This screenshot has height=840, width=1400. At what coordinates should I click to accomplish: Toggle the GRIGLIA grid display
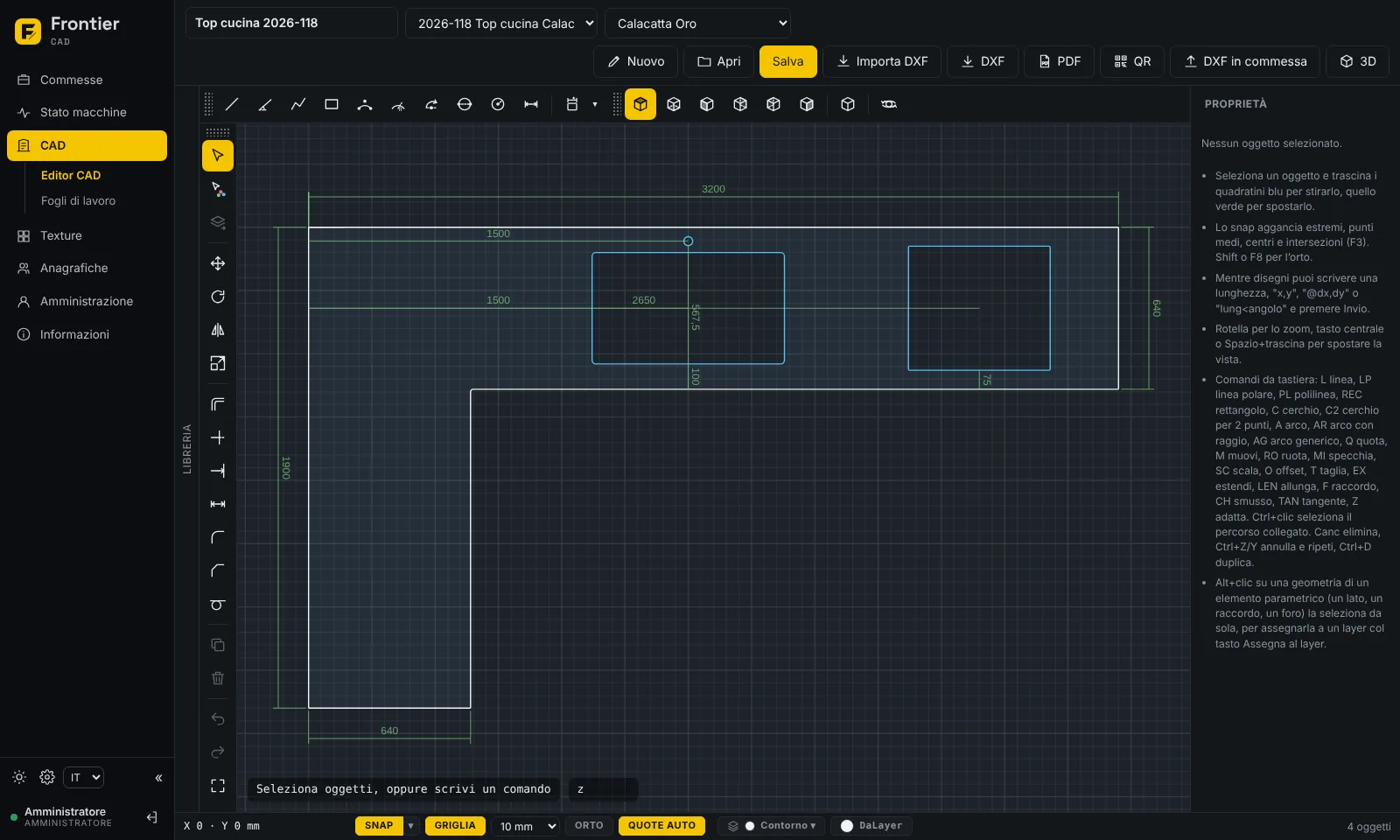point(455,826)
